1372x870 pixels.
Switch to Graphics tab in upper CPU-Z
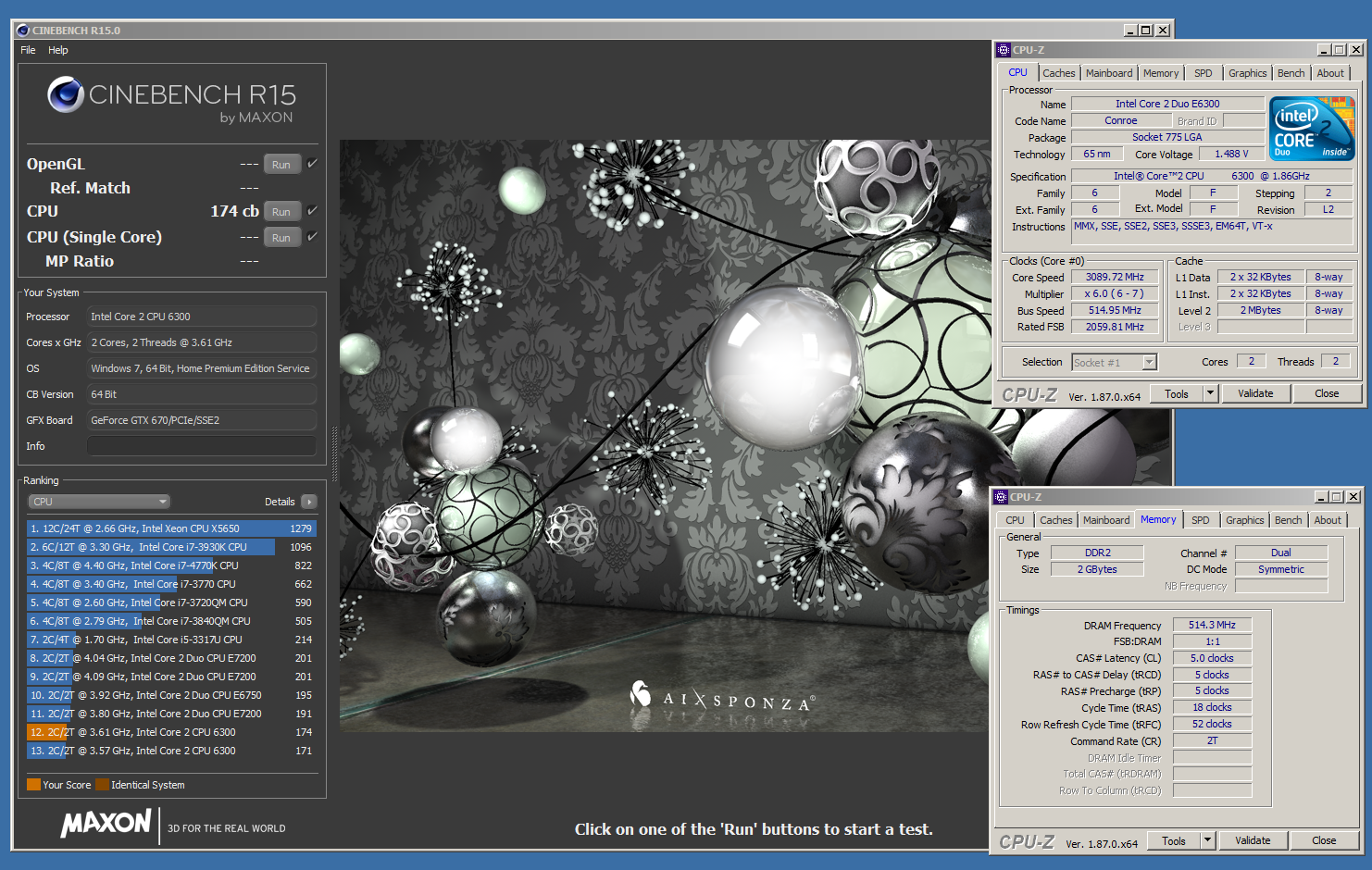click(1248, 73)
